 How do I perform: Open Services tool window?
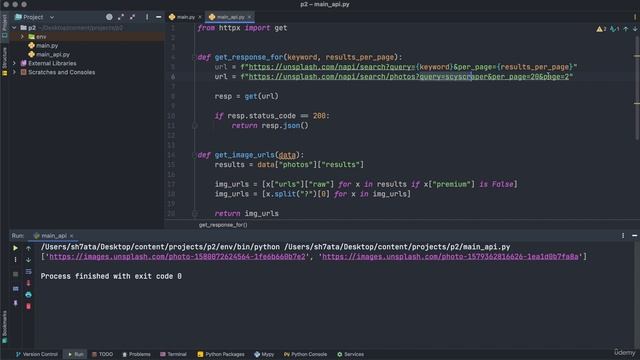coord(351,354)
